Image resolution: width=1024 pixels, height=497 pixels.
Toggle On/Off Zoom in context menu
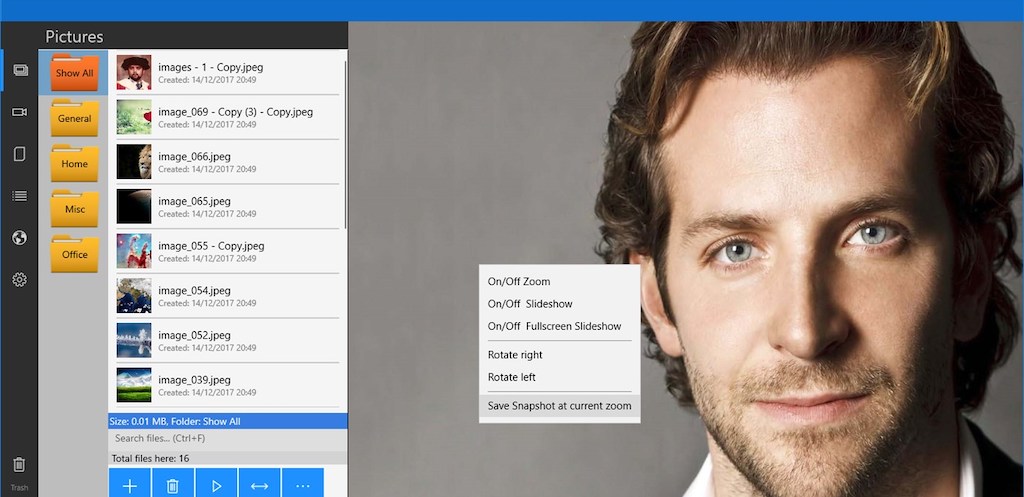point(519,282)
